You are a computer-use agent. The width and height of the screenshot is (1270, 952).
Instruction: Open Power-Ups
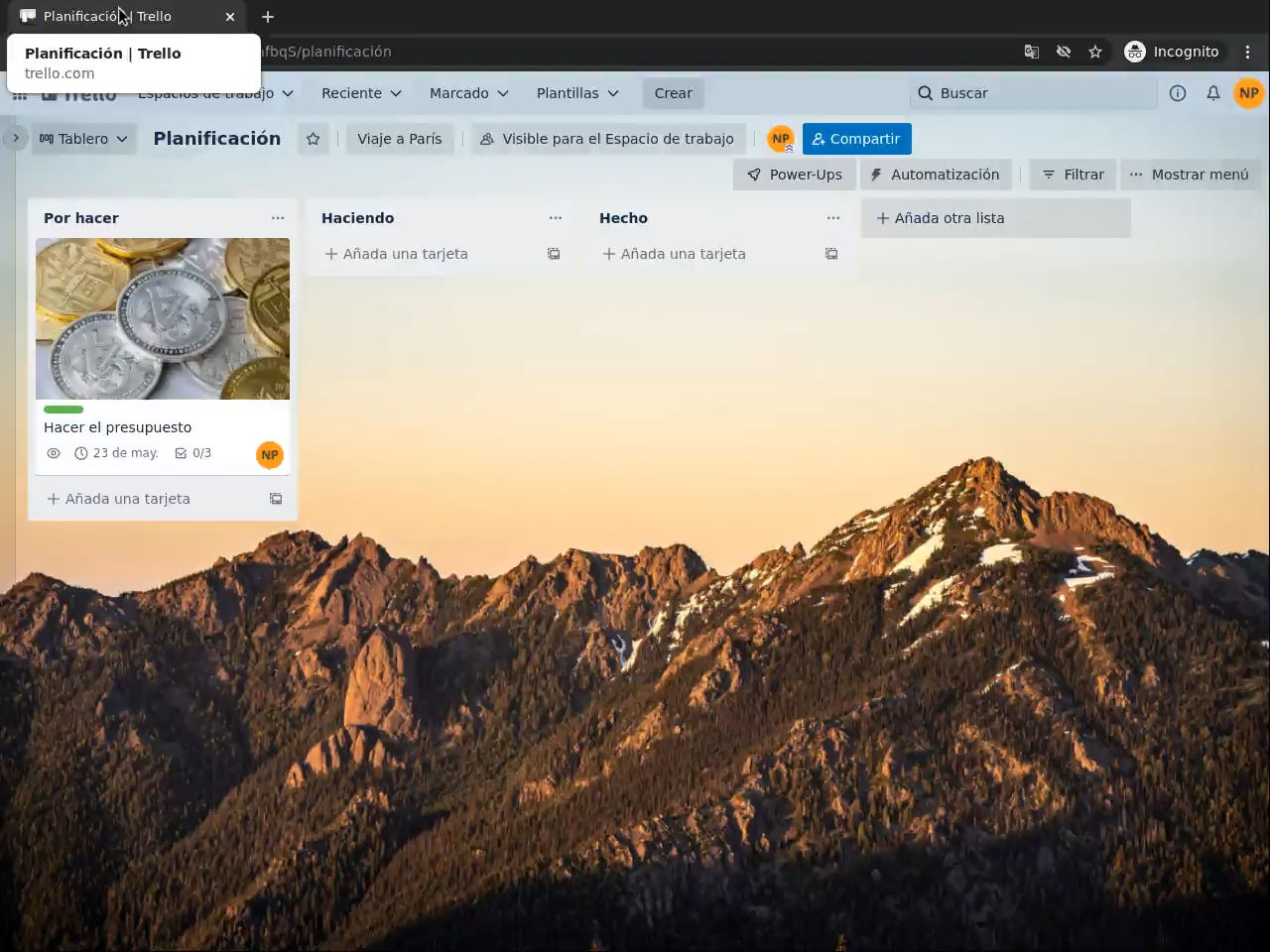[794, 175]
